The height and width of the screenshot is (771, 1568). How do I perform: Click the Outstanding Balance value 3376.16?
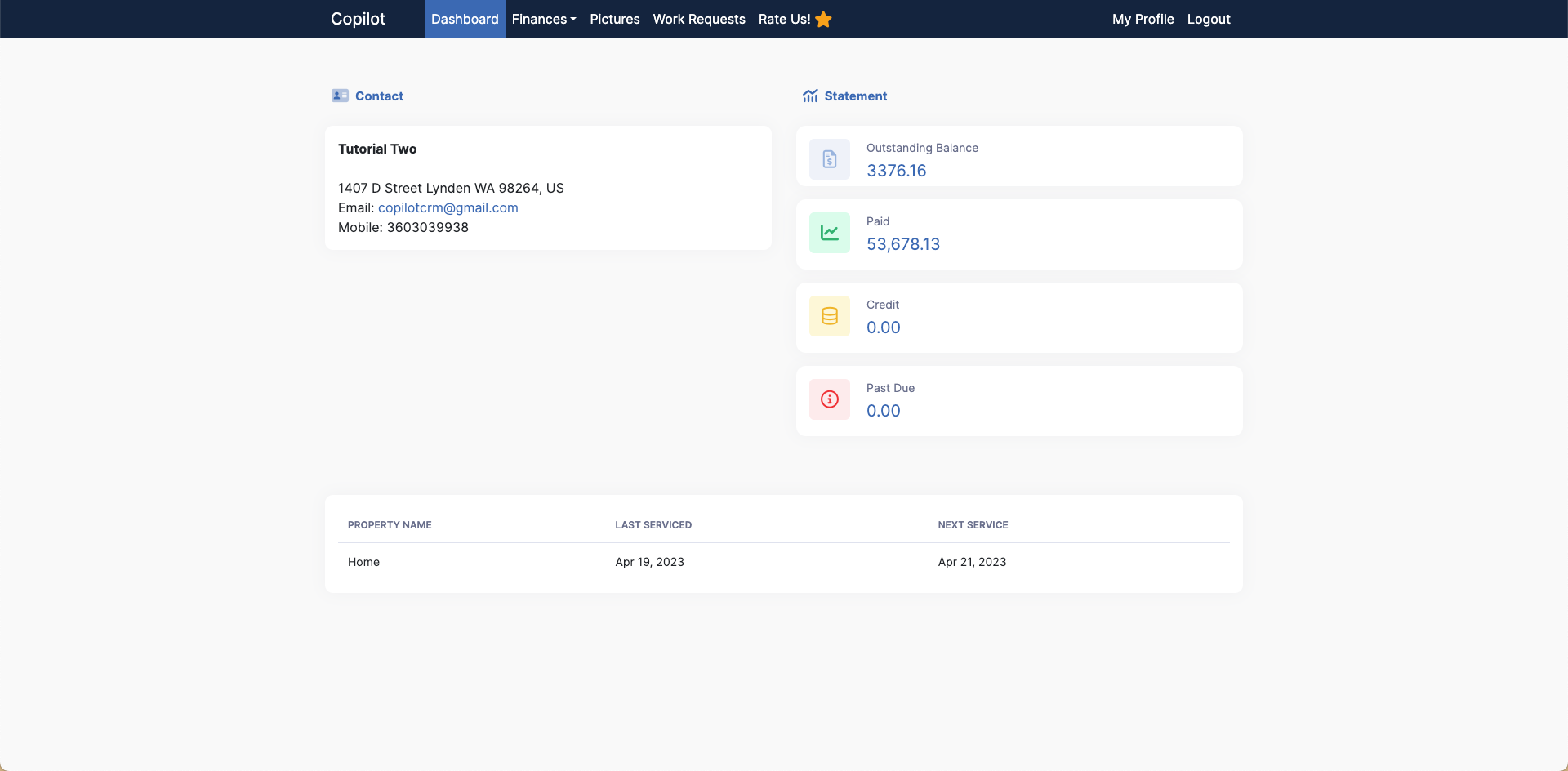tap(897, 171)
